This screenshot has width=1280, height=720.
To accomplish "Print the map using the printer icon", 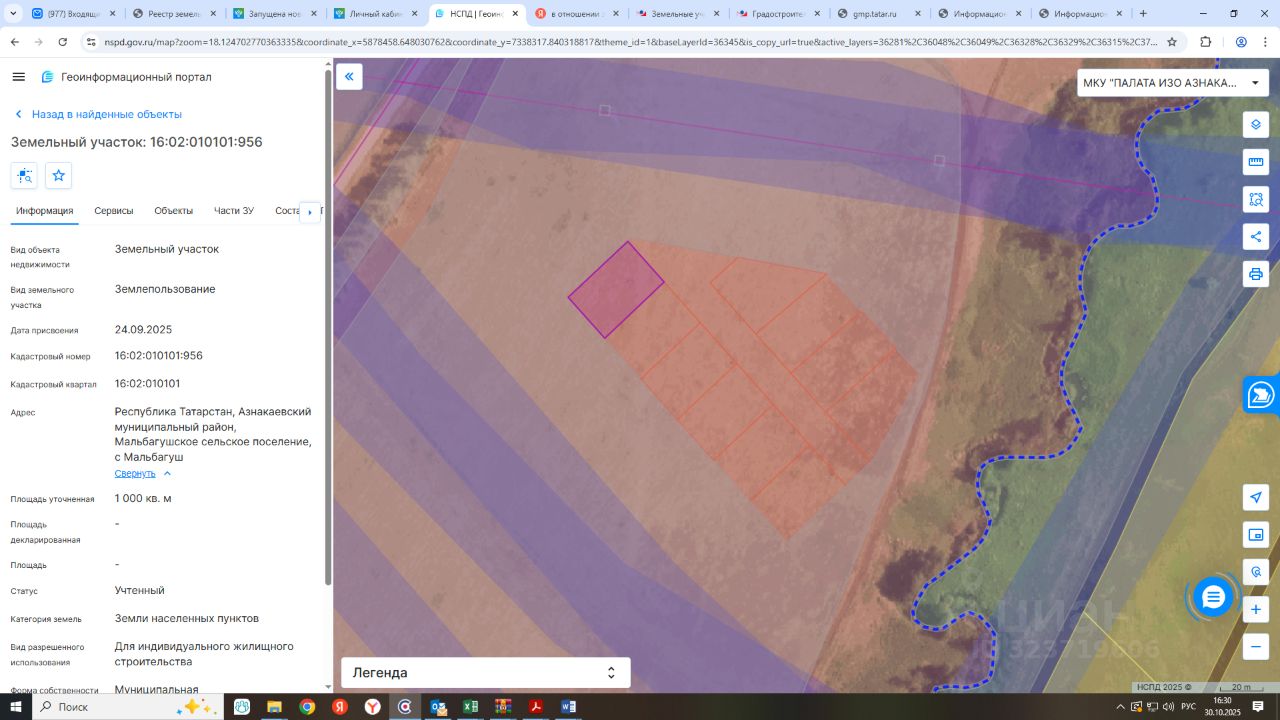I will point(1256,274).
